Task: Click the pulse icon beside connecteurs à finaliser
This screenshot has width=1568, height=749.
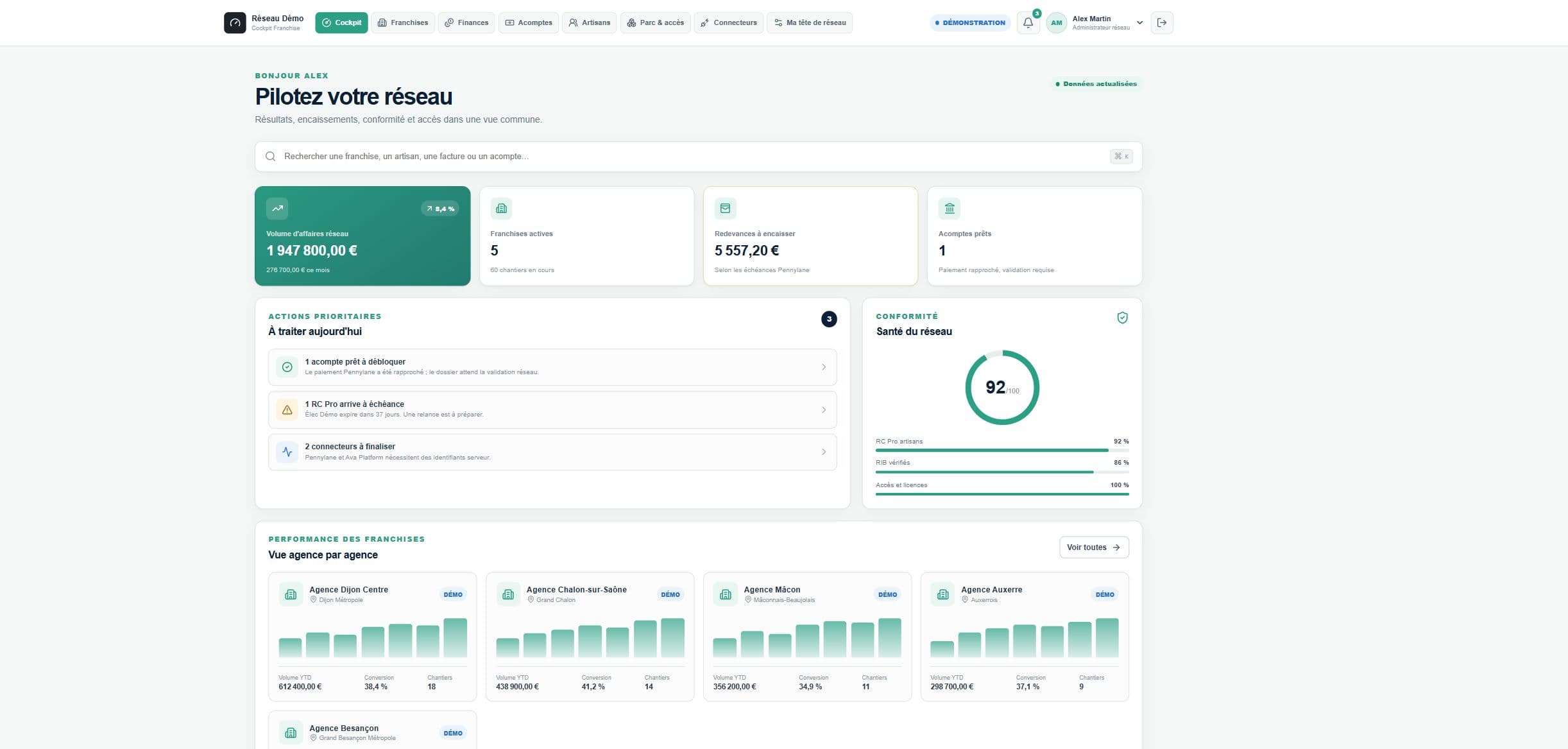Action: (287, 452)
